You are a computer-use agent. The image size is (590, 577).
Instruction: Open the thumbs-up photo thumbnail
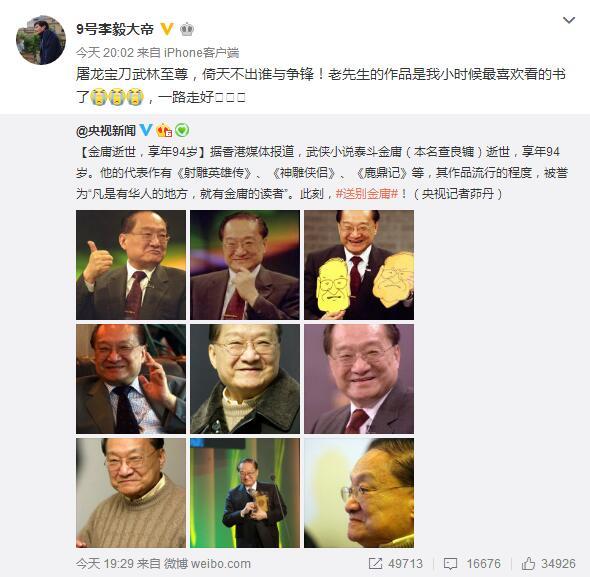tap(131, 265)
